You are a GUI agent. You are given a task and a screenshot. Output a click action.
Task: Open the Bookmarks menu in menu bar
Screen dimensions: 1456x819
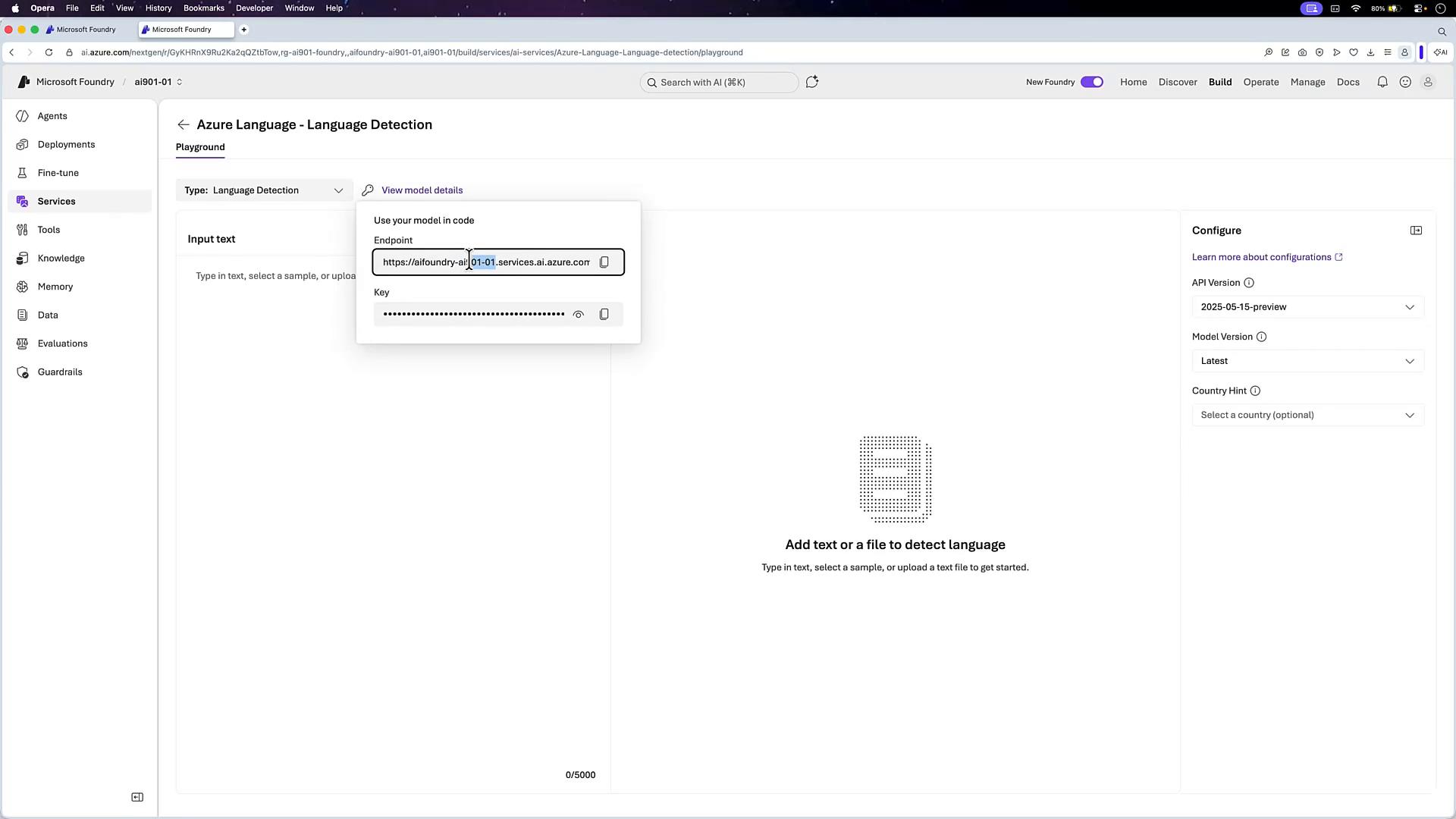click(x=204, y=8)
